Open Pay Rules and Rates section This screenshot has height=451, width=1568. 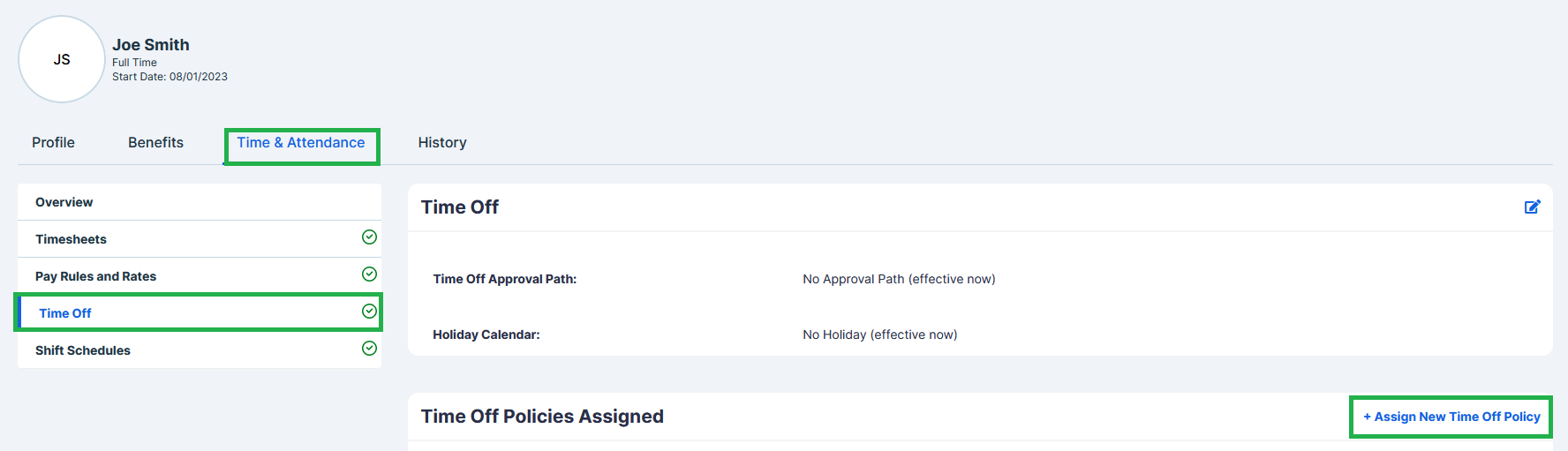click(x=200, y=276)
